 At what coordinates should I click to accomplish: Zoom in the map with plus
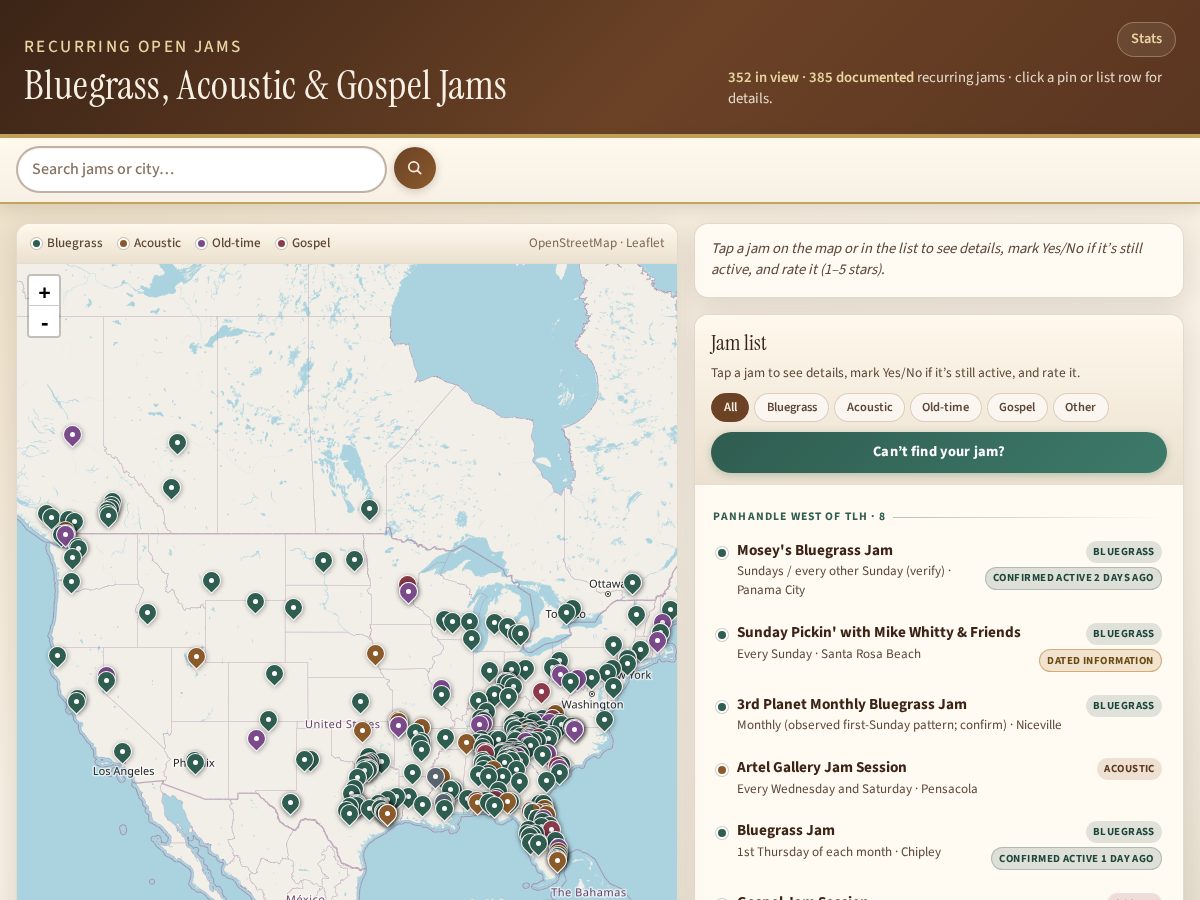(x=44, y=291)
